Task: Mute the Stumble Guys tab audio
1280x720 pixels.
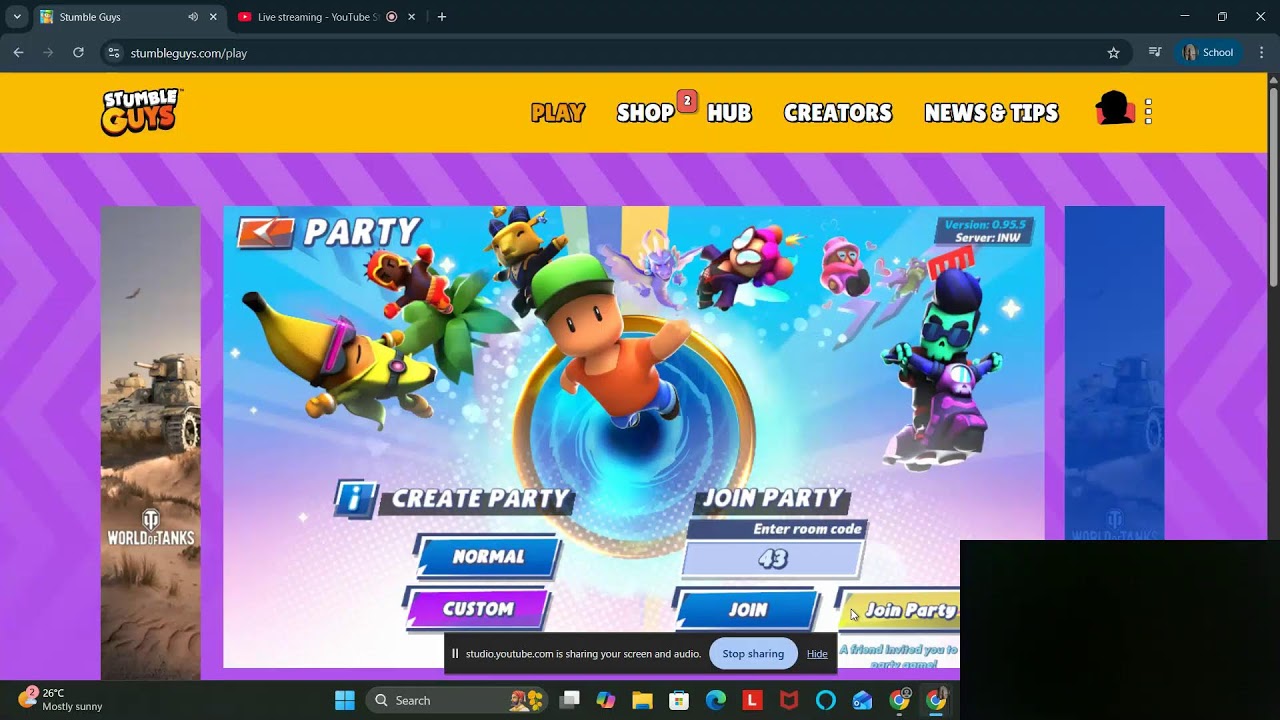Action: [193, 17]
